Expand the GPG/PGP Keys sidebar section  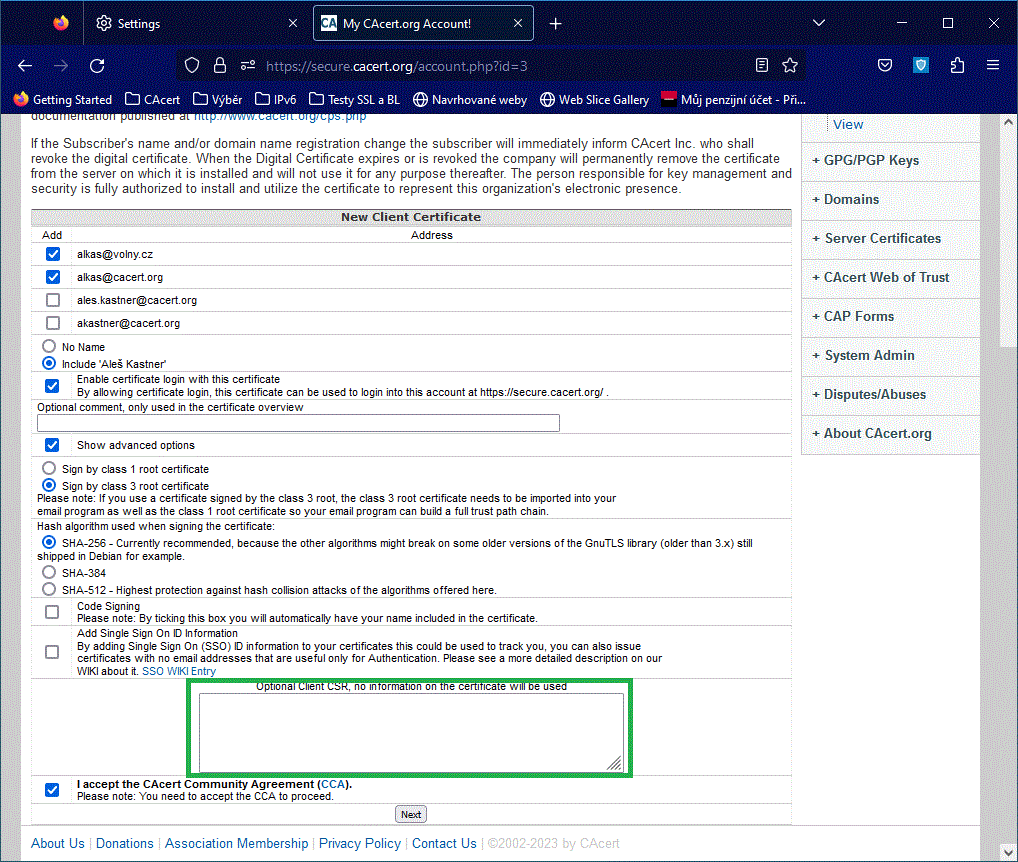(871, 160)
